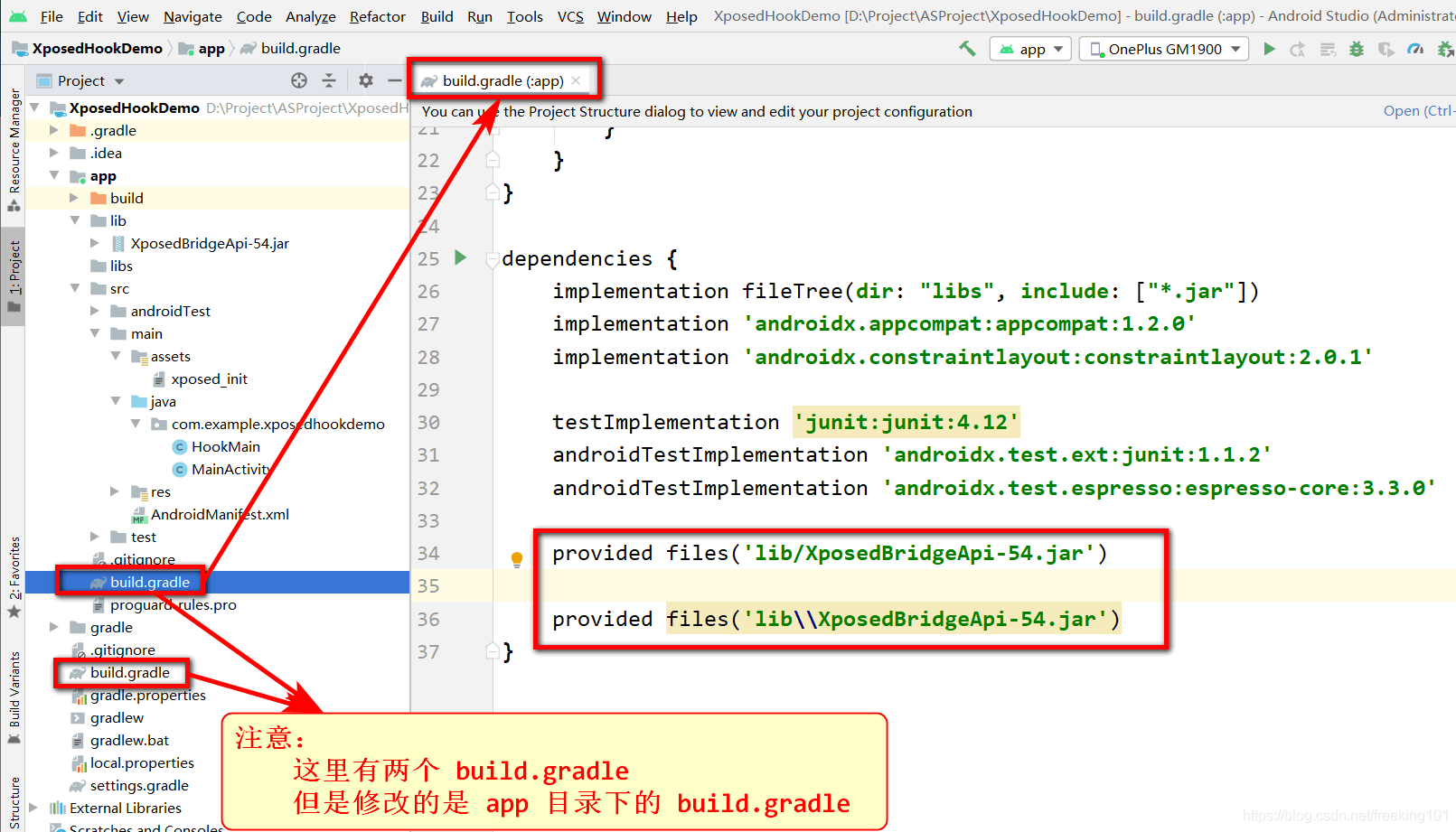Image resolution: width=1456 pixels, height=832 pixels.
Task: Close the build.gradle (:app) tab
Action: 576,80
